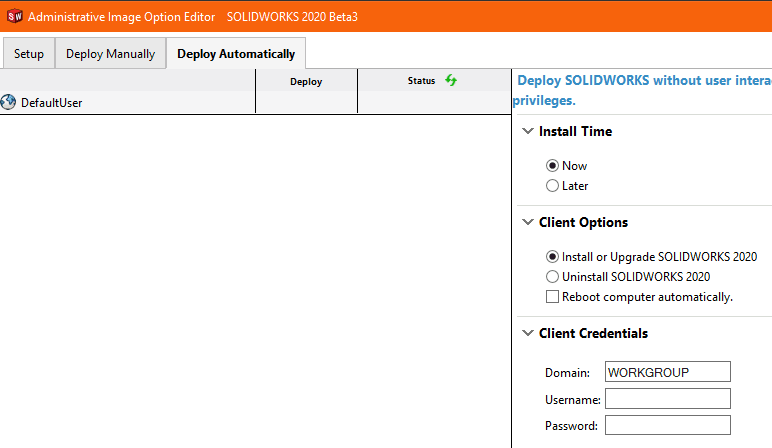This screenshot has height=448, width=772.
Task: Click the Domain: label
Action: pos(567,373)
